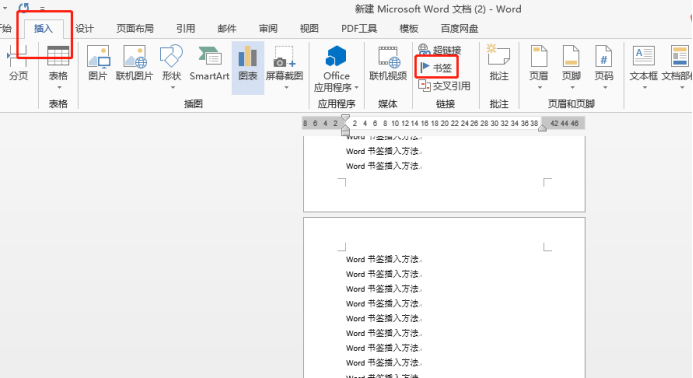
Task: Expand the 页码 dropdown arrow
Action: pos(605,88)
